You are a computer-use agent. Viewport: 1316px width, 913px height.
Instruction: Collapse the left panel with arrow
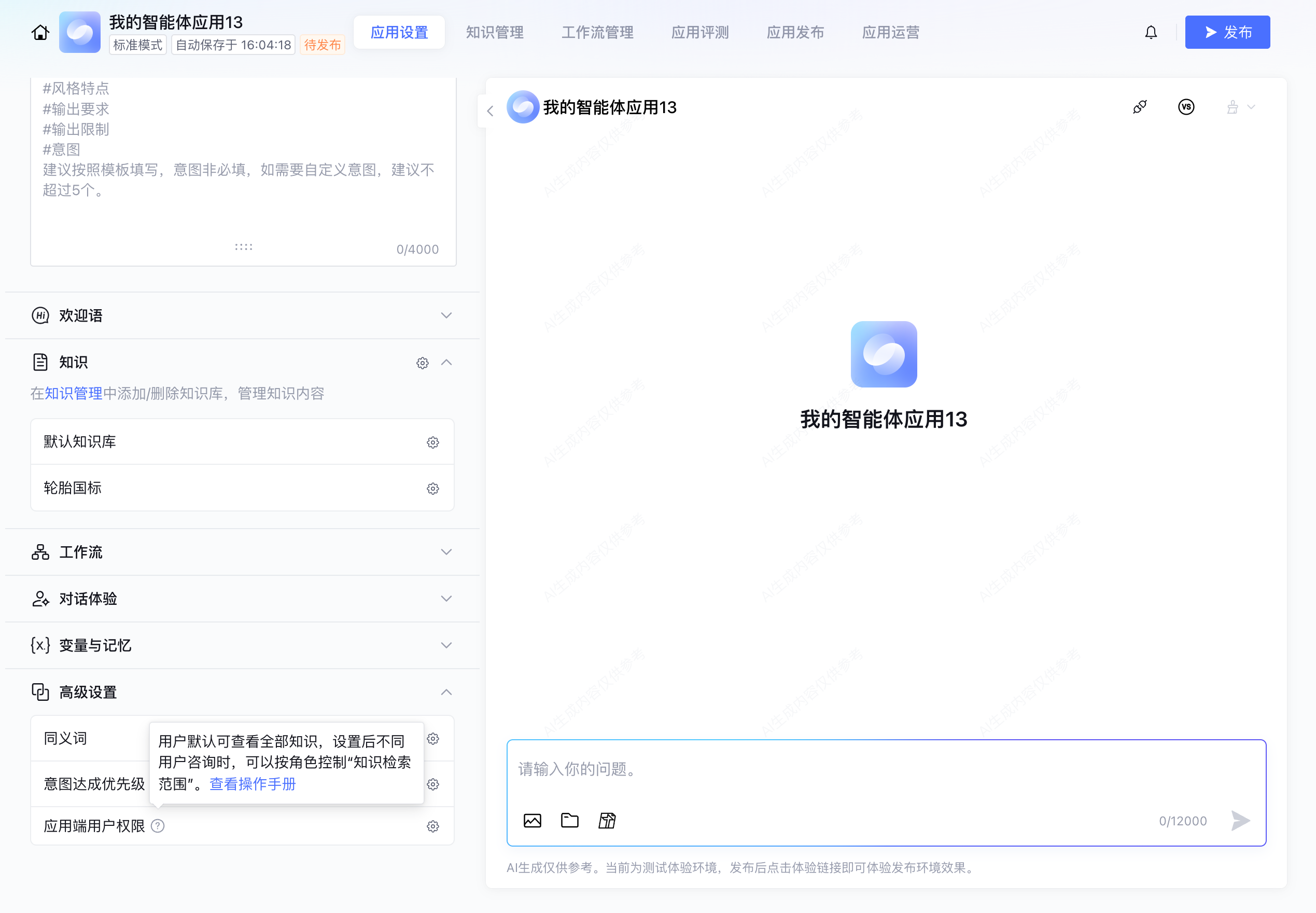[x=490, y=111]
